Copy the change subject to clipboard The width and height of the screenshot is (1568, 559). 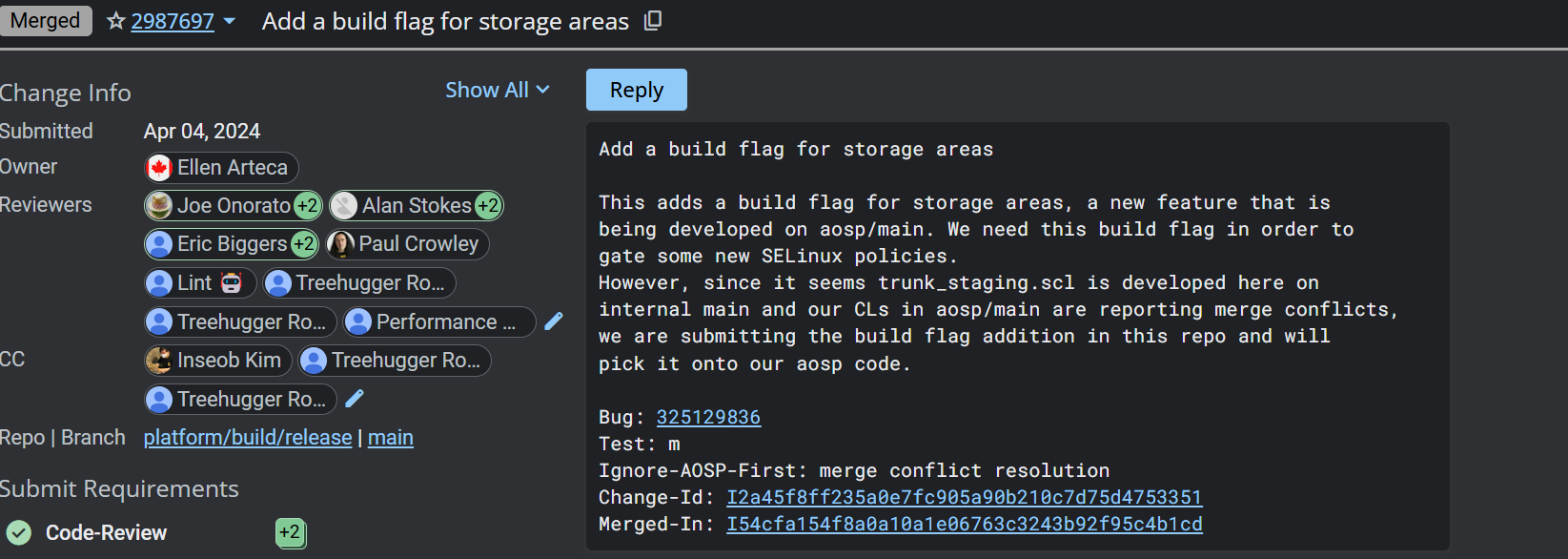pyautogui.click(x=653, y=21)
